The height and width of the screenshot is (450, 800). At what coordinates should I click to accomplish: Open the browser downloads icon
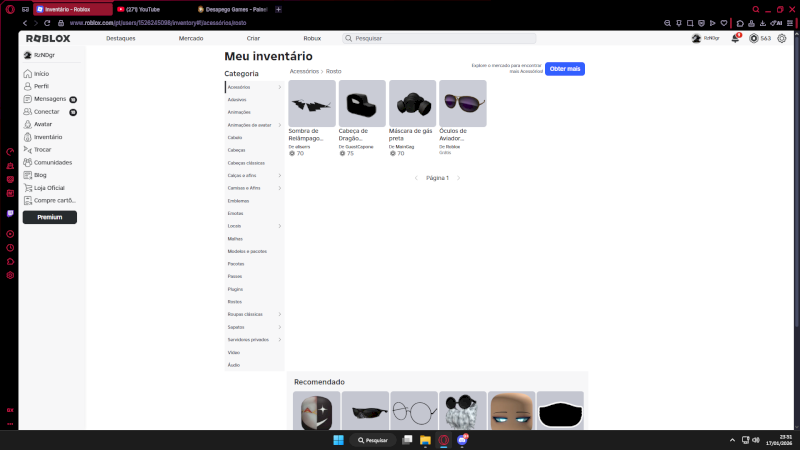[763, 23]
